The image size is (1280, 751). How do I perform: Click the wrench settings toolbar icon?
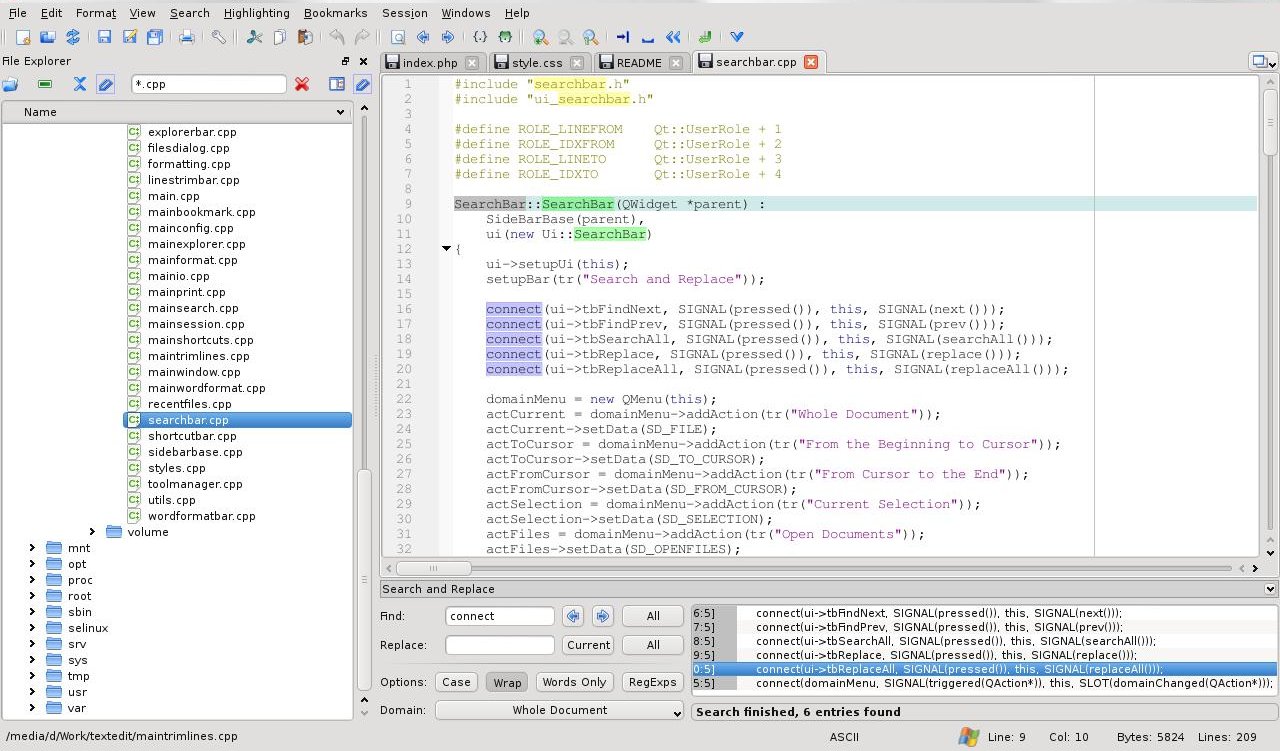pyautogui.click(x=219, y=37)
